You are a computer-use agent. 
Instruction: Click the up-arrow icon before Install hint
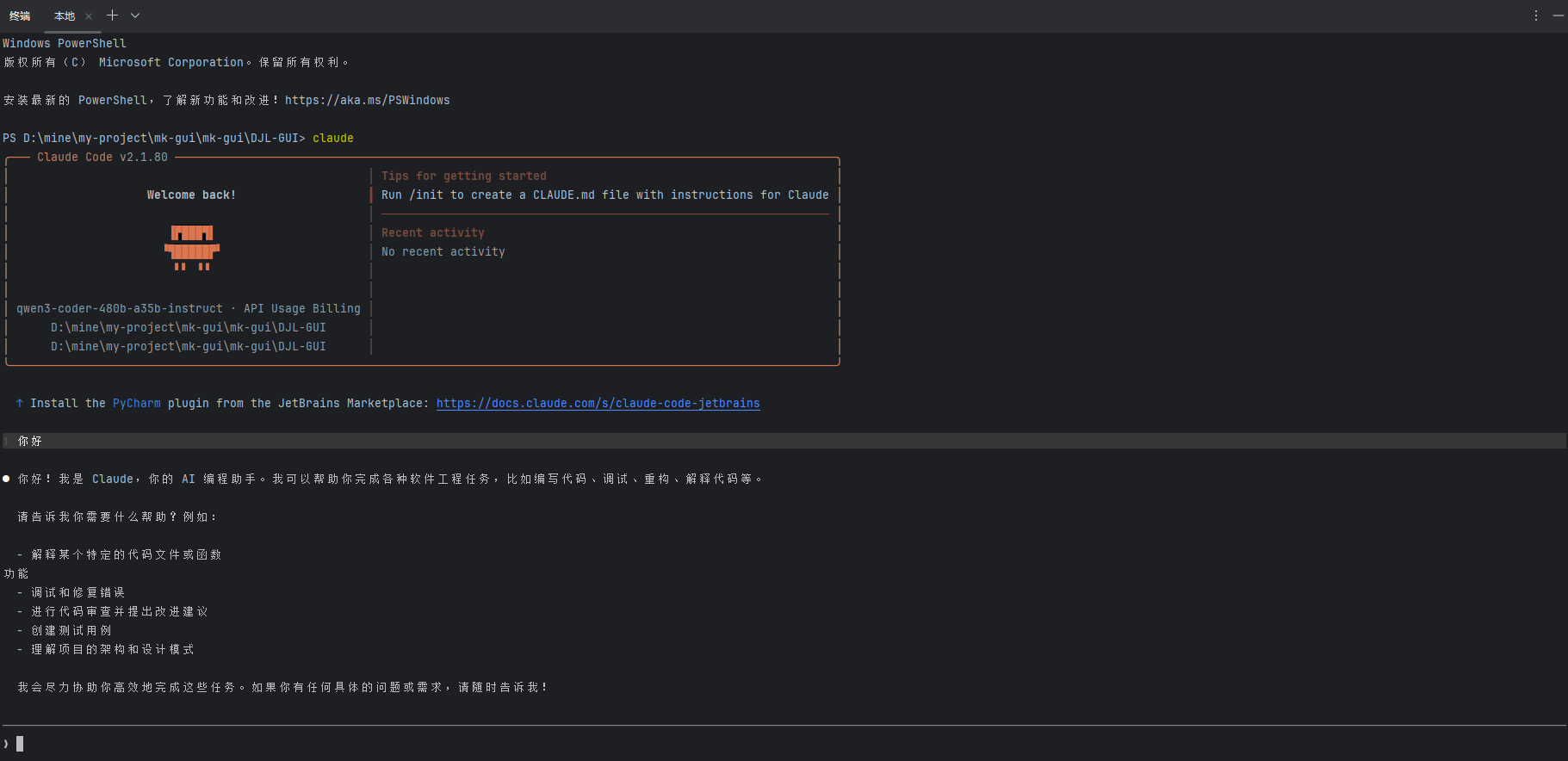[x=20, y=403]
